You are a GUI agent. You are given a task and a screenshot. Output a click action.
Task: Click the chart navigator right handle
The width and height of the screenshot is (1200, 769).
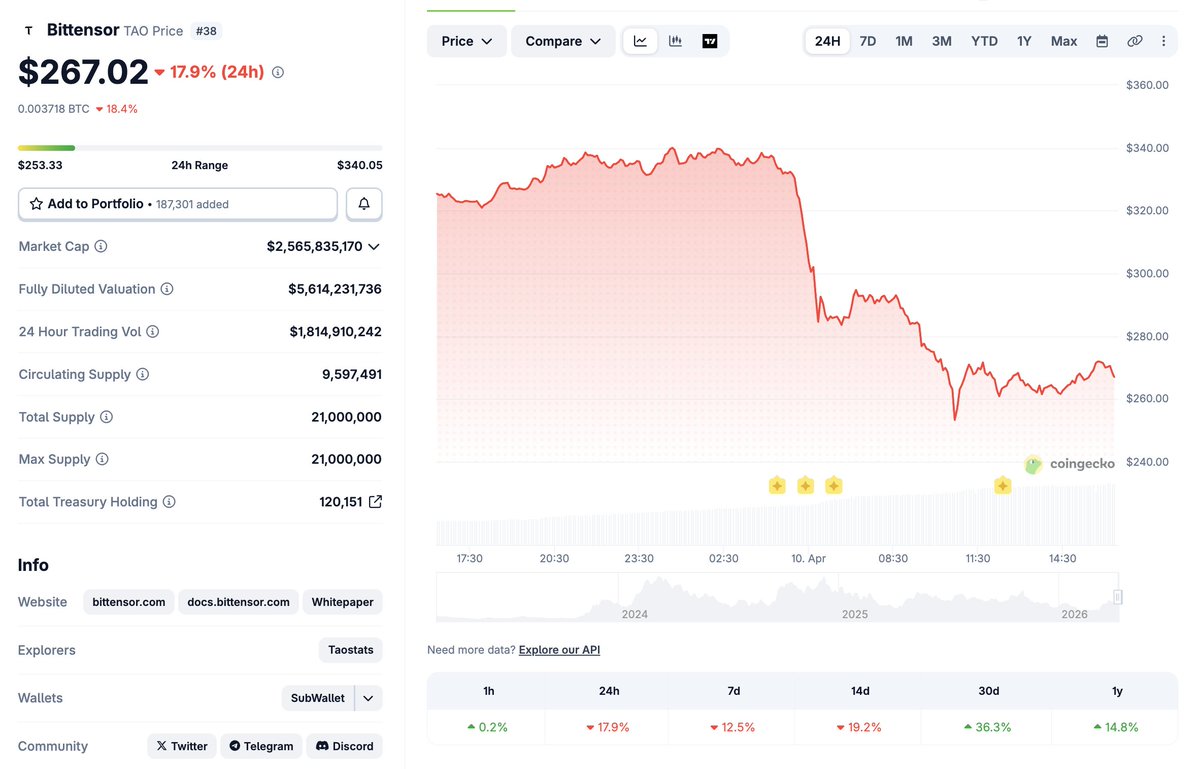click(1118, 597)
